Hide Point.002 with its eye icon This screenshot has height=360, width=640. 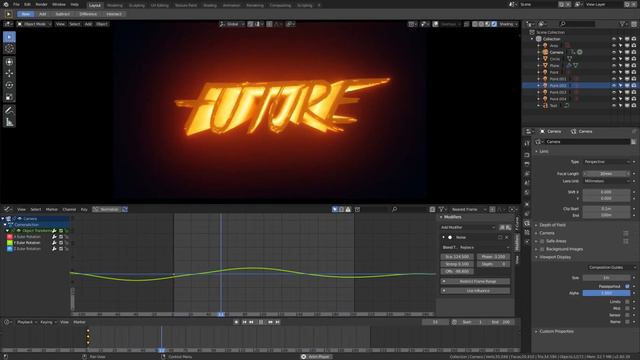coord(613,86)
